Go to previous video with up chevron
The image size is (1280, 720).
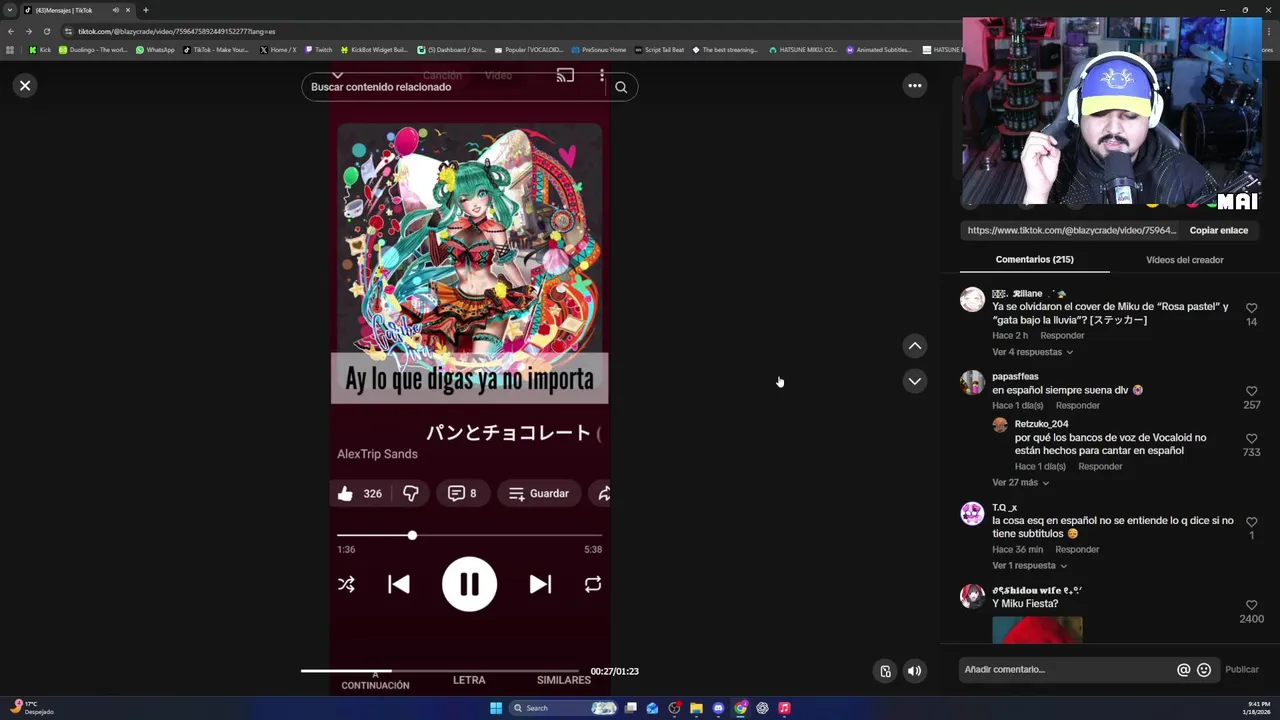click(x=914, y=346)
